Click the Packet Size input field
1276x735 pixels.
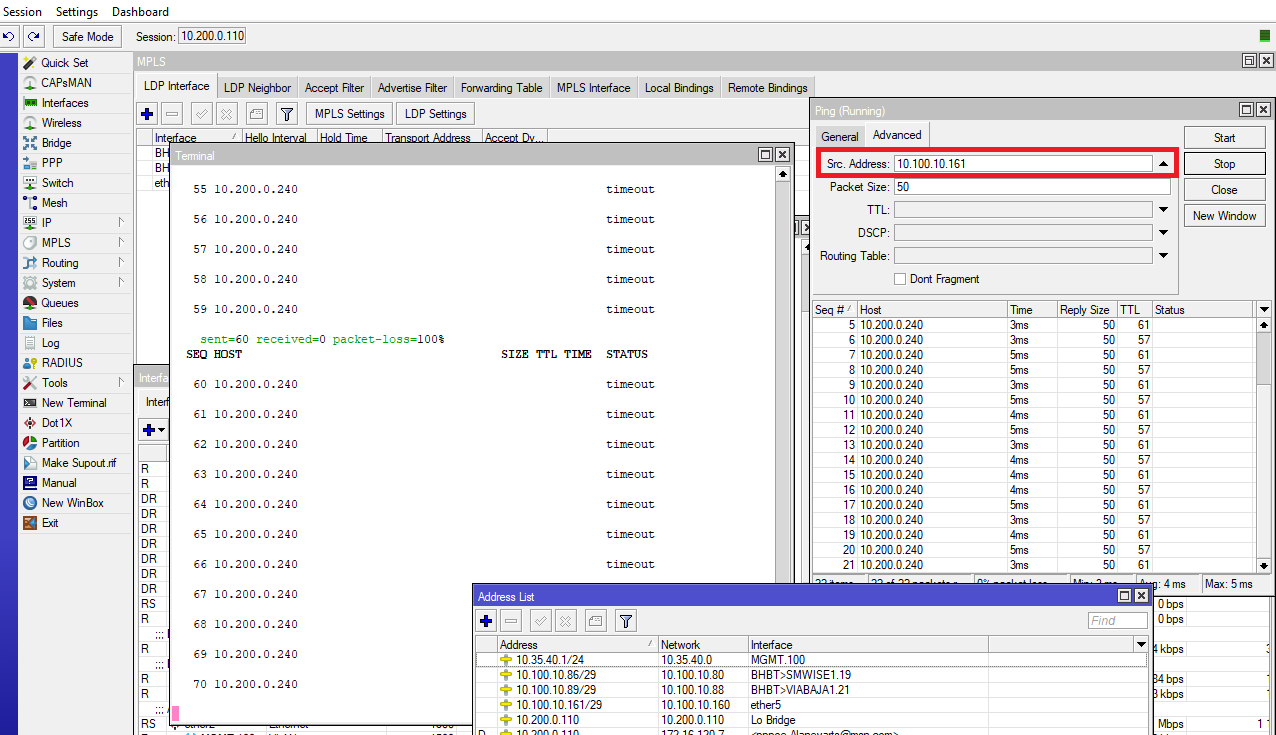click(x=1030, y=187)
